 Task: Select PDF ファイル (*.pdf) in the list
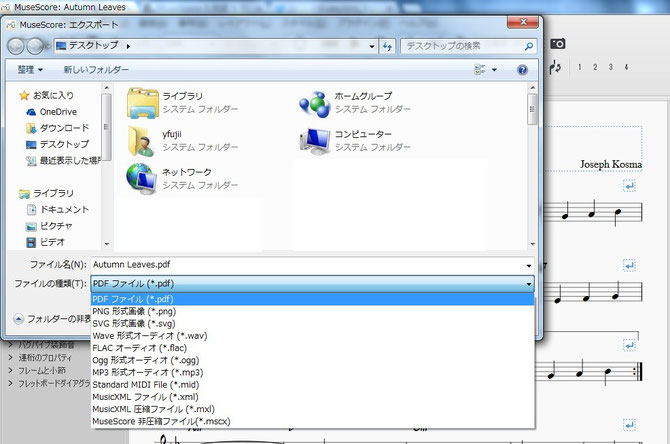[313, 299]
